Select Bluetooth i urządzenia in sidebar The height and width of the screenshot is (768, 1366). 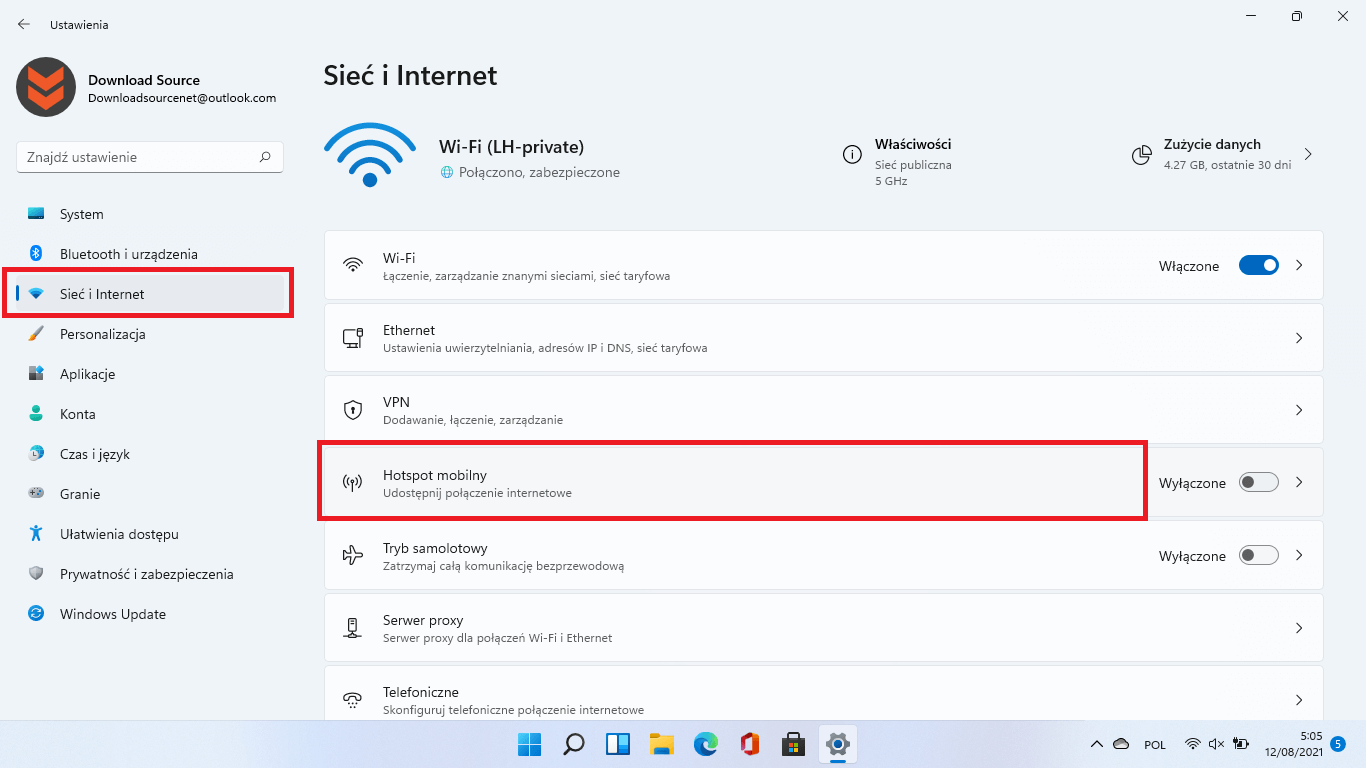click(150, 254)
